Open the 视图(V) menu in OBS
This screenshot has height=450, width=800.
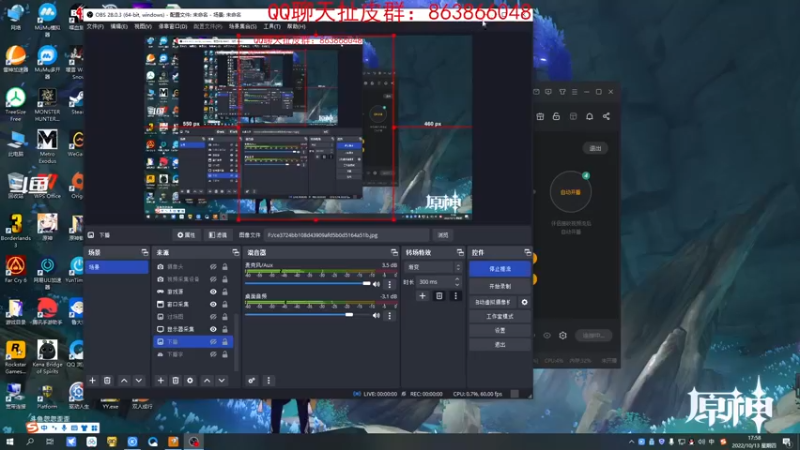(x=143, y=27)
